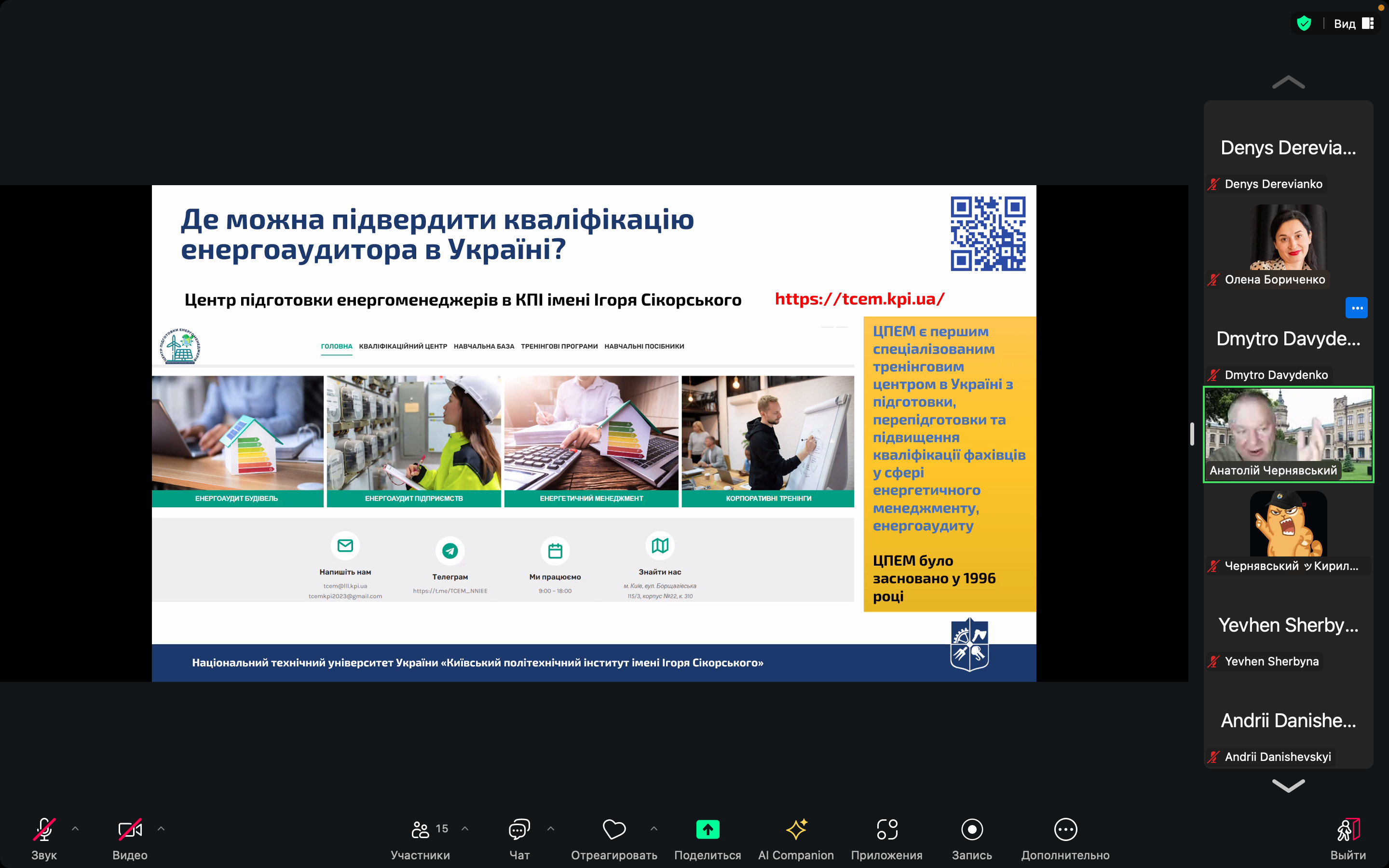Expand reactions chevron beside Отреагировать
The height and width of the screenshot is (868, 1389).
(x=654, y=828)
